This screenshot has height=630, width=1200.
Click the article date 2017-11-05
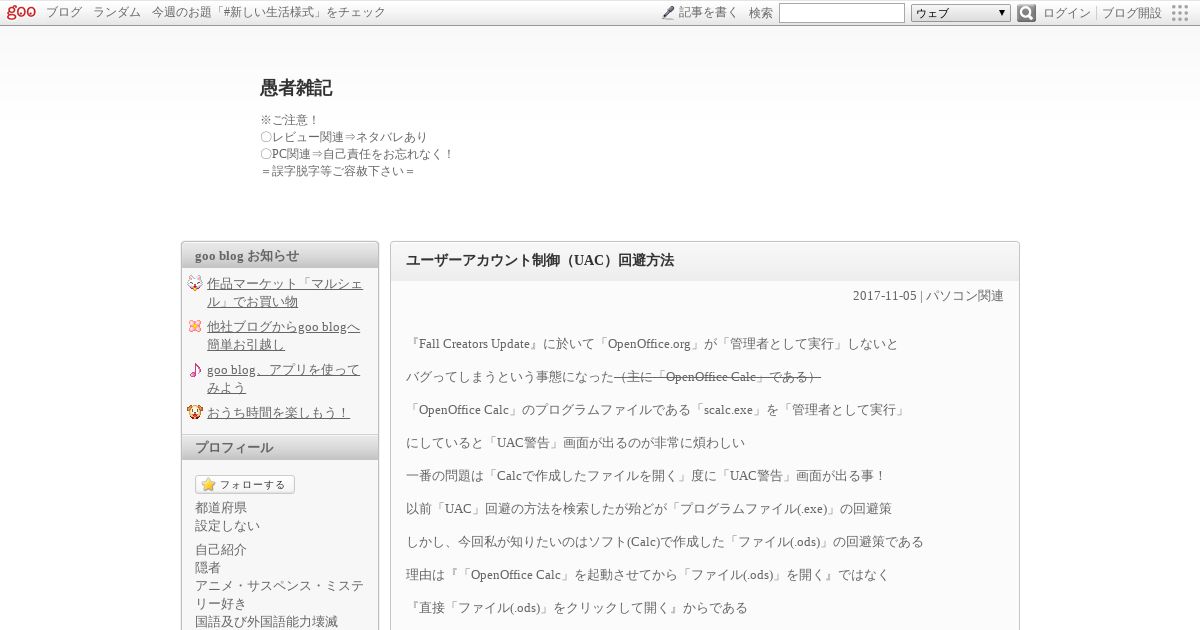click(884, 296)
